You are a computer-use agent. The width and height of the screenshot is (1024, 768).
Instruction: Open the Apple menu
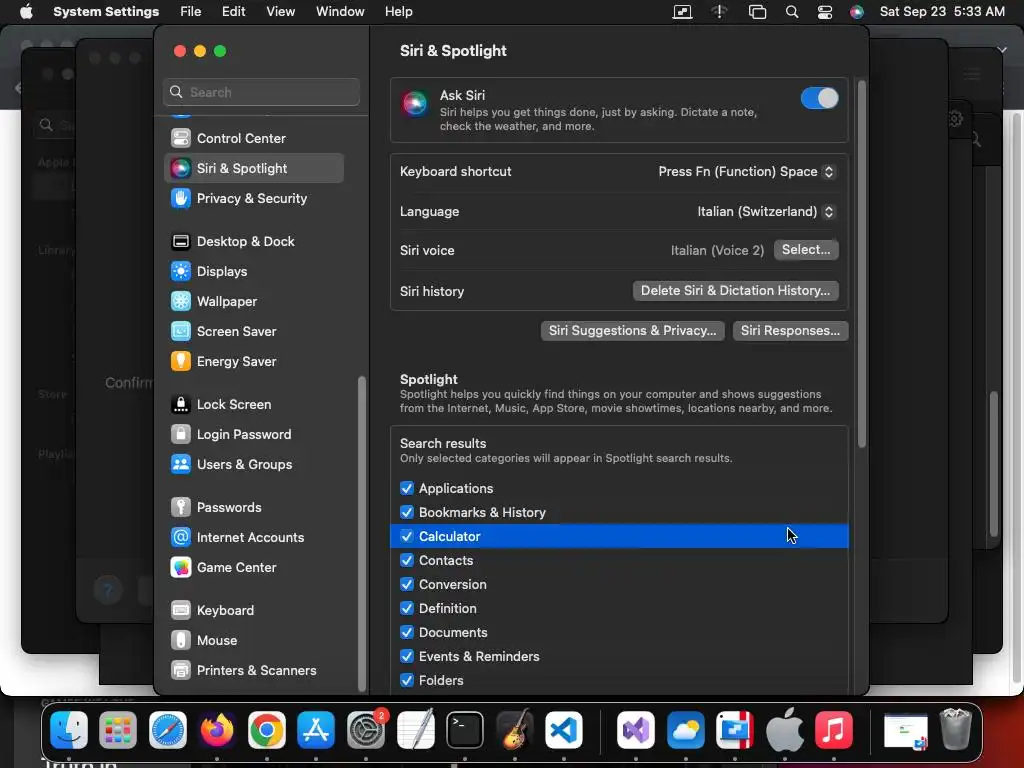pos(26,12)
